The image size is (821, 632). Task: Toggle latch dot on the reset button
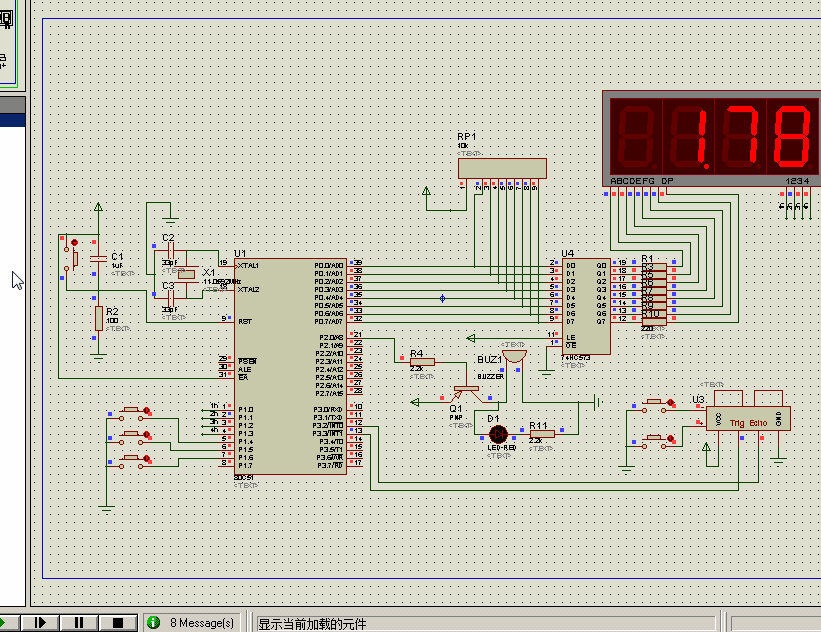74,242
